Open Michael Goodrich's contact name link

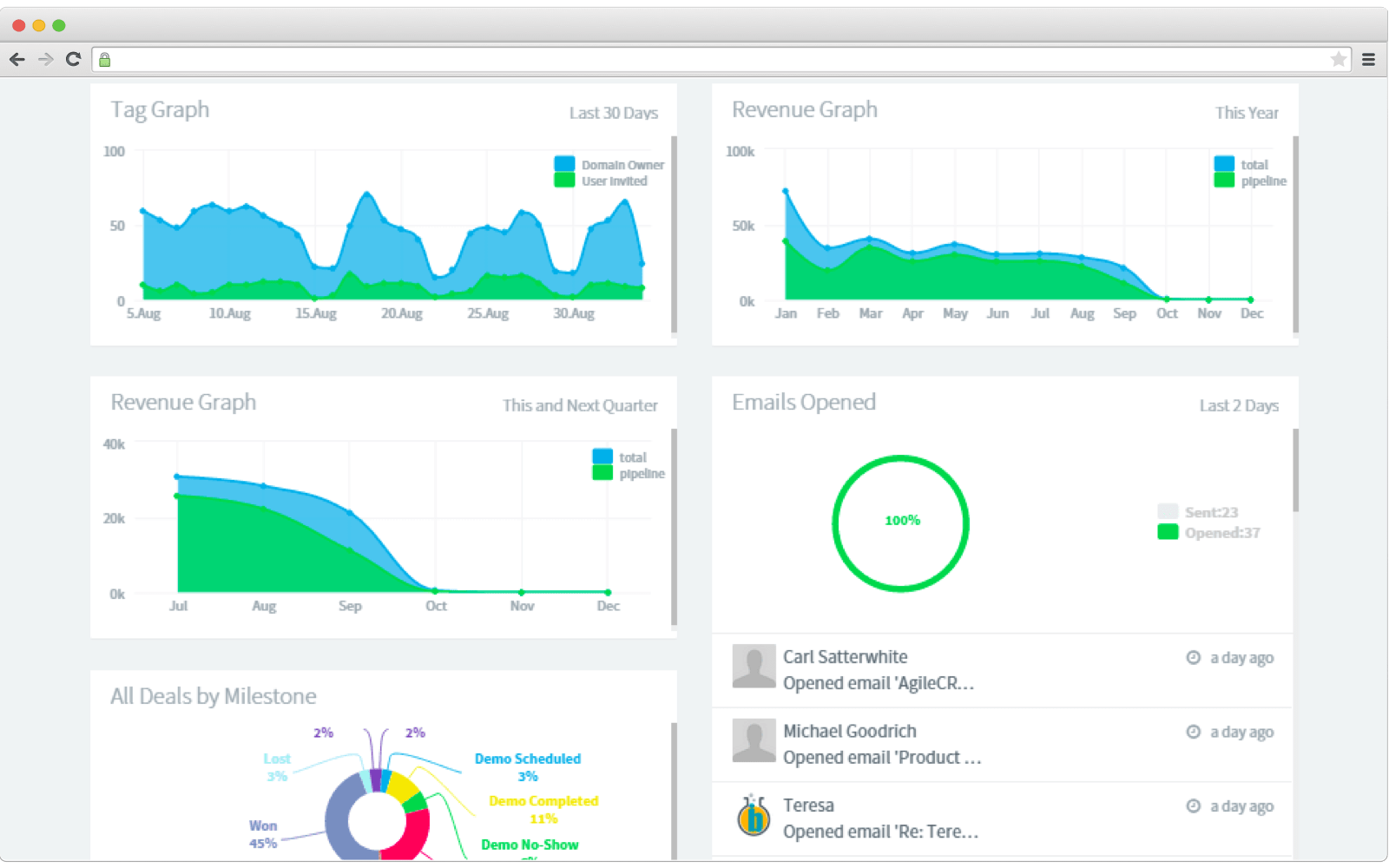click(849, 731)
